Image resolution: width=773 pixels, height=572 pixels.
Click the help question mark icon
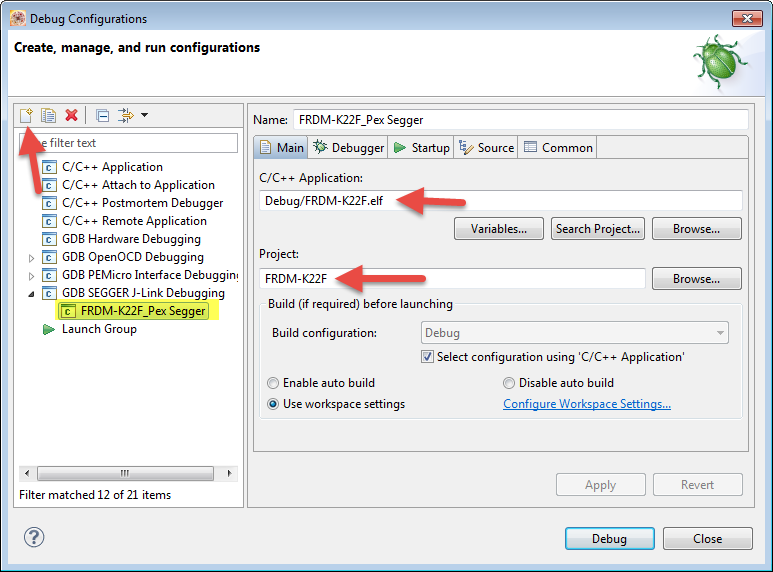pyautogui.click(x=34, y=538)
